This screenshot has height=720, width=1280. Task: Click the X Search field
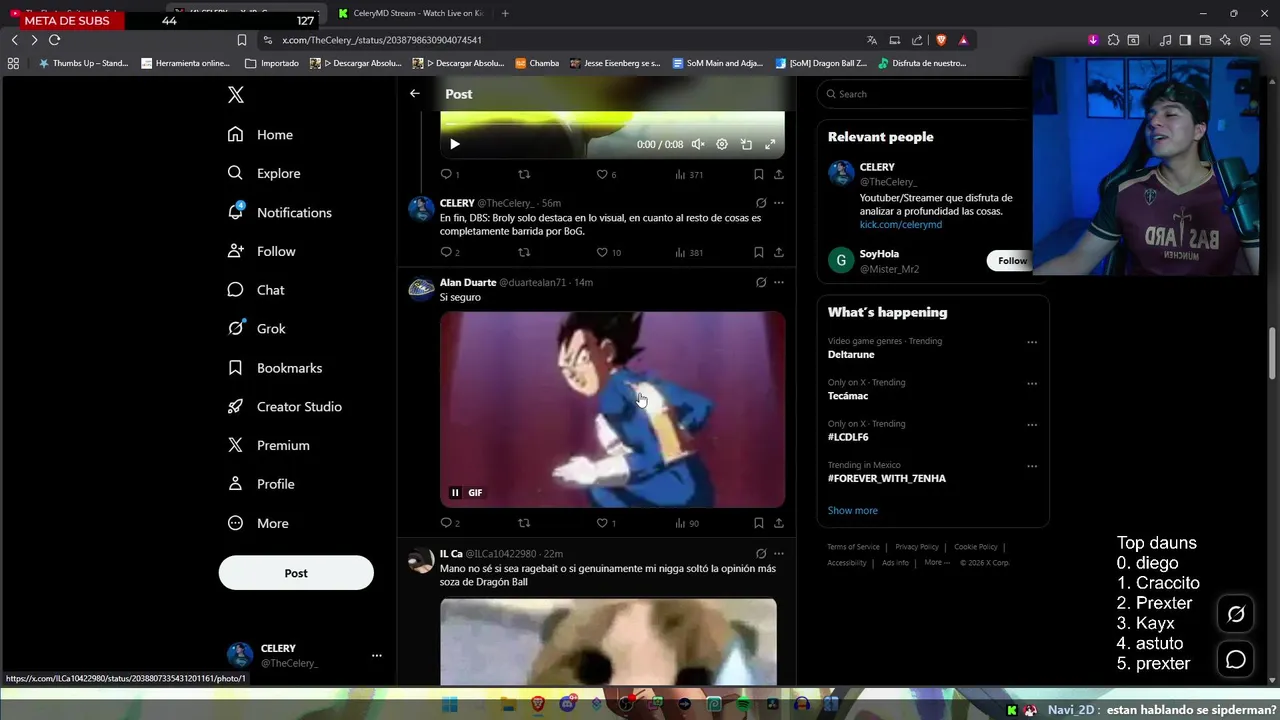click(x=925, y=94)
